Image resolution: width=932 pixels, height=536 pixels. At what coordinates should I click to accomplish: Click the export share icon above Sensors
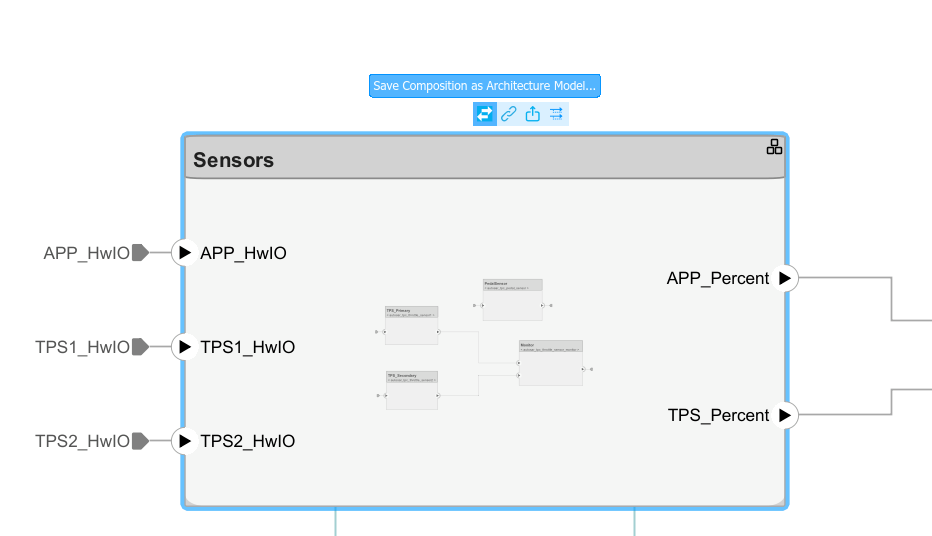(533, 114)
